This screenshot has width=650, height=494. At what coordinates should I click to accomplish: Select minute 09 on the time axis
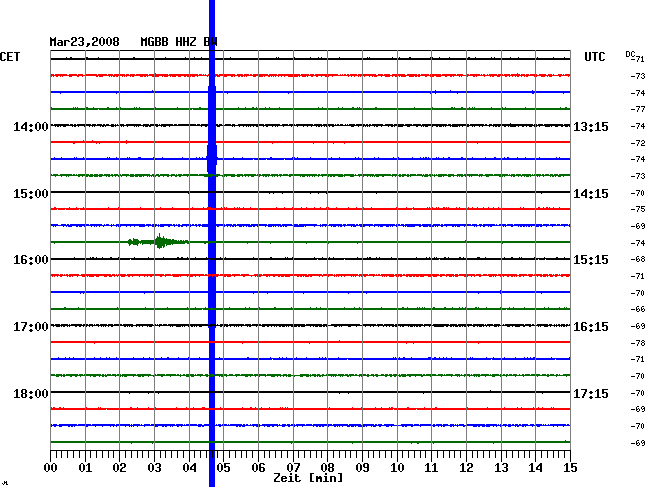(362, 468)
